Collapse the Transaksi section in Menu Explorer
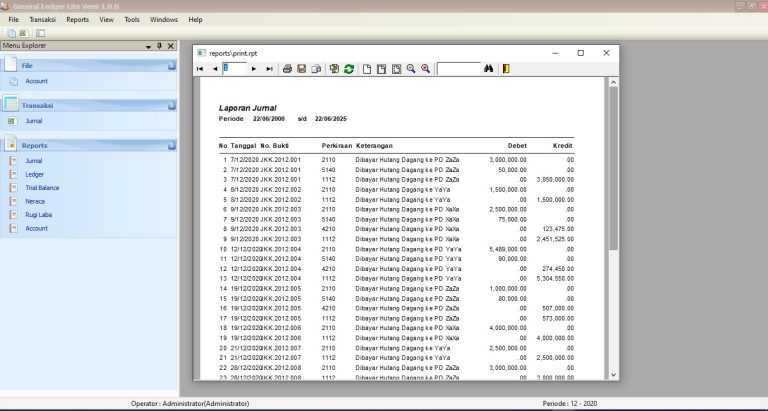Screen dimensions: 768x411 171,105
